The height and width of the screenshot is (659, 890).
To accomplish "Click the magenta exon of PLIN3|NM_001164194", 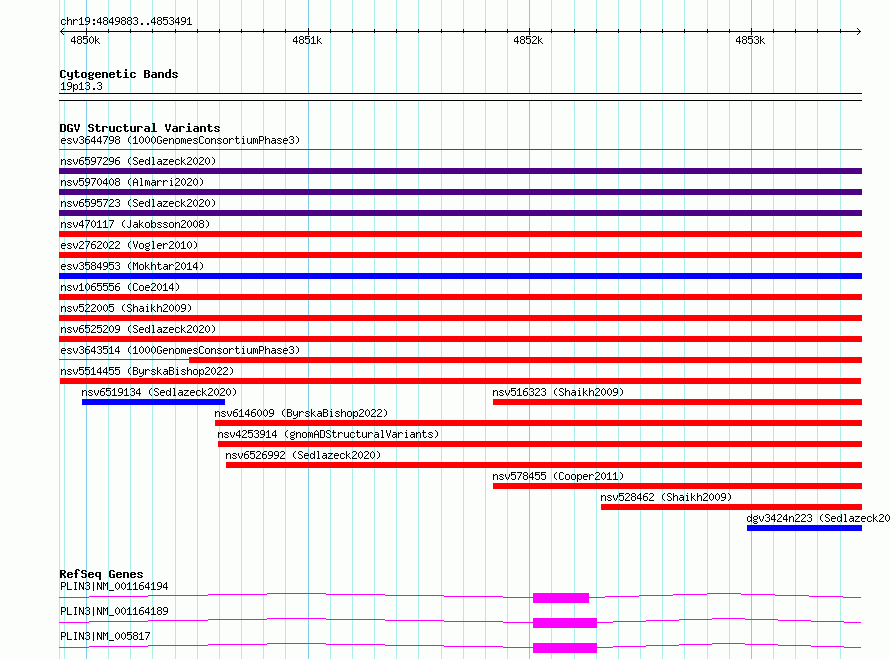I will pos(561,598).
